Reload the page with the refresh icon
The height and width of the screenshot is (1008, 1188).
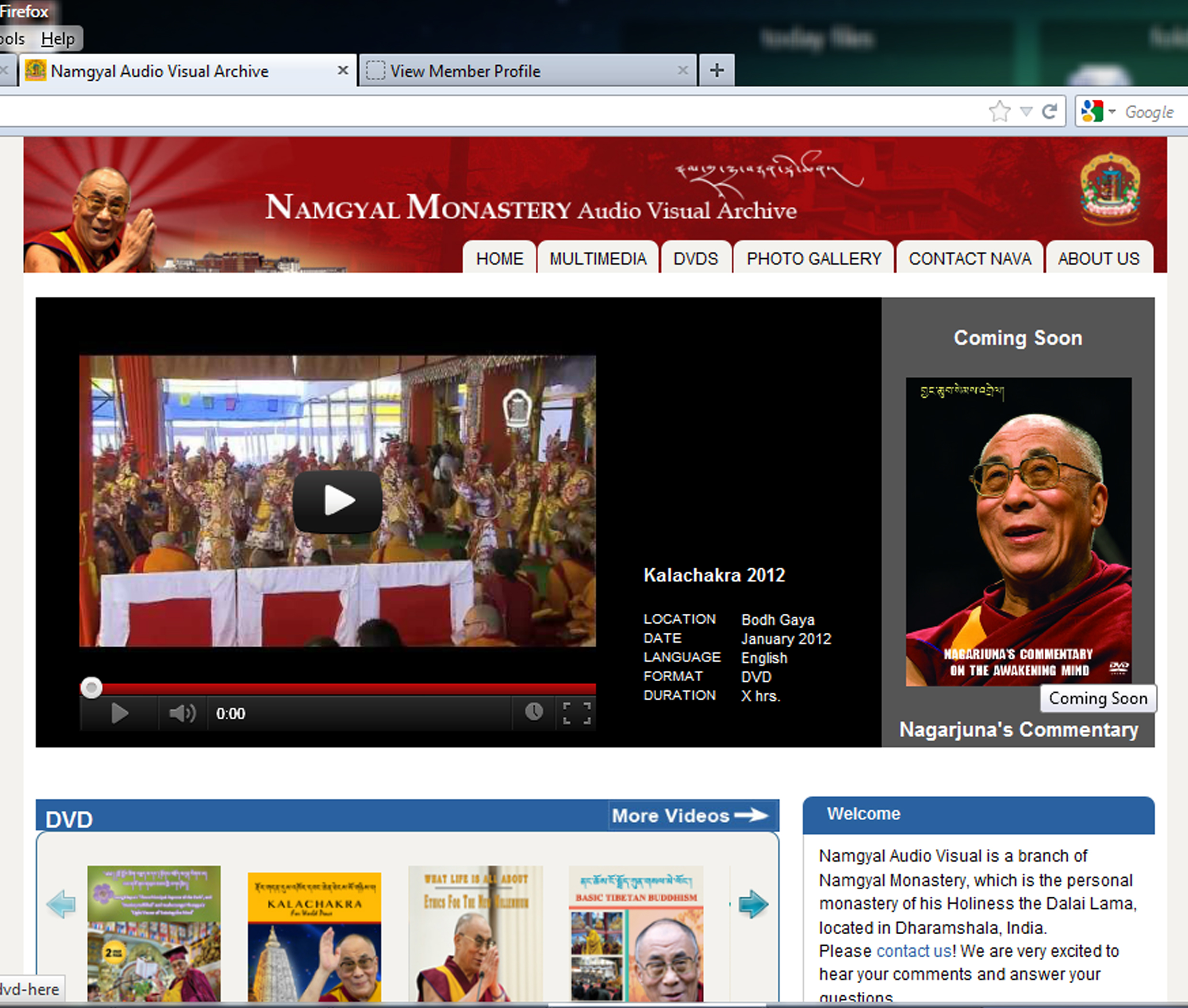pos(1049,112)
